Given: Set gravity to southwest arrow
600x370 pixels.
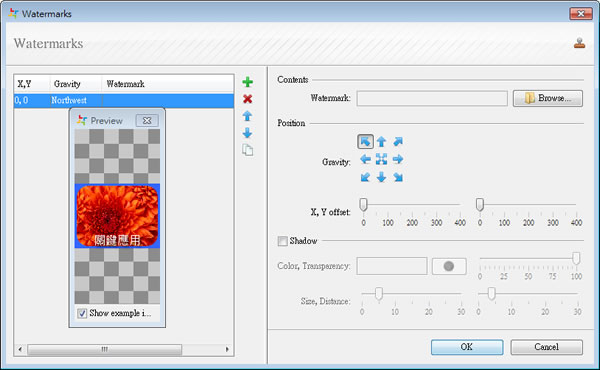Looking at the screenshot, I should pyautogui.click(x=365, y=177).
